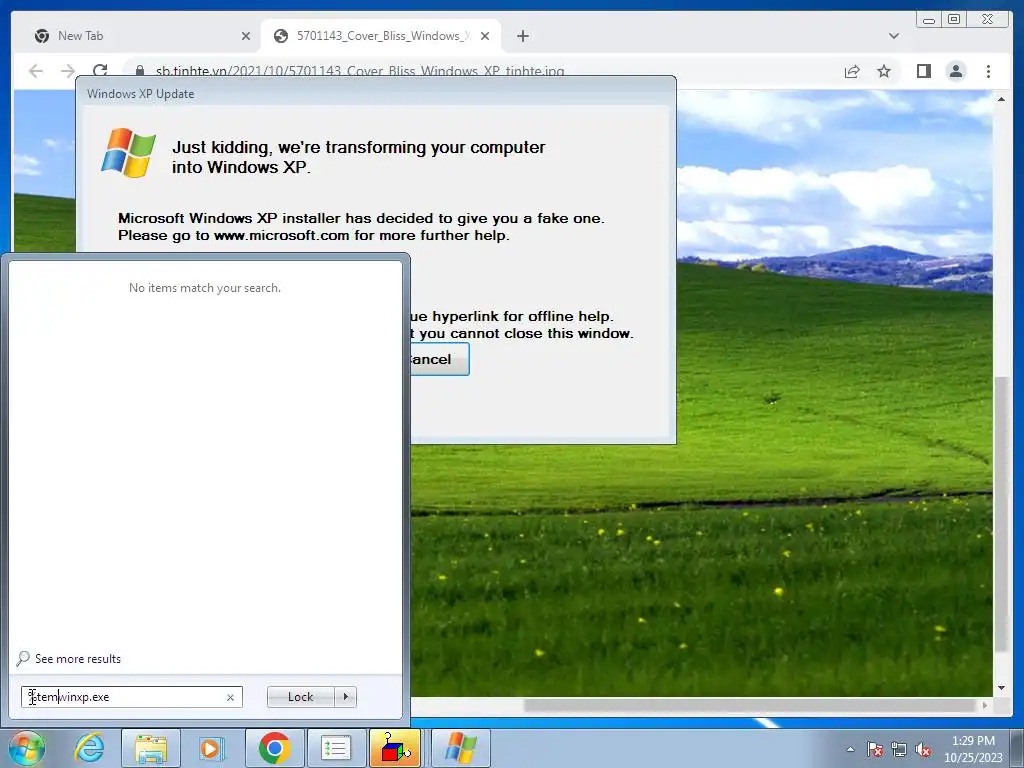1024x768 pixels.
Task: Click Just kidding heading in dialog
Action: 359,157
